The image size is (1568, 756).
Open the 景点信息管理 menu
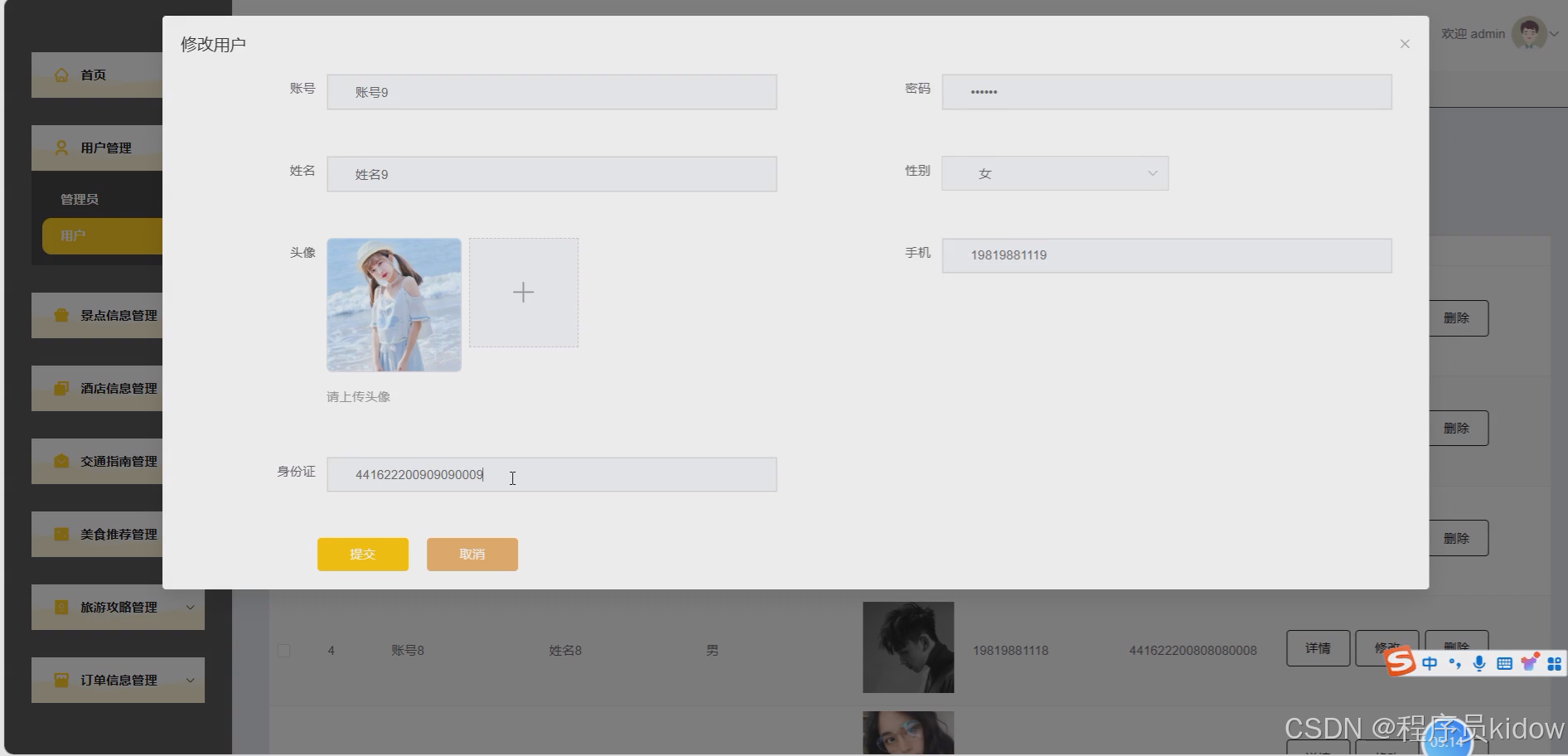(x=97, y=315)
